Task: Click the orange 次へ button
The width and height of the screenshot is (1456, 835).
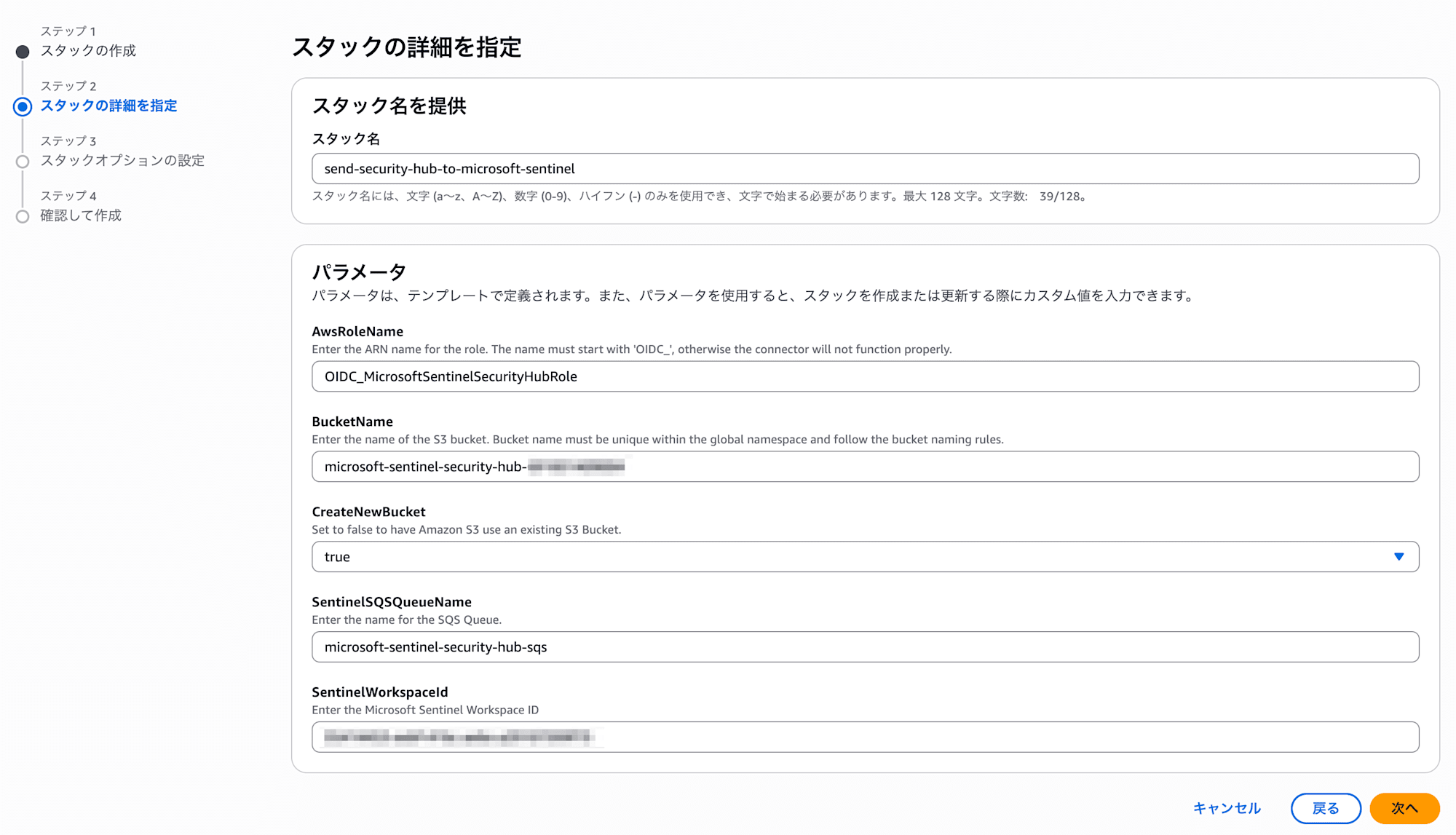Action: pos(1404,808)
